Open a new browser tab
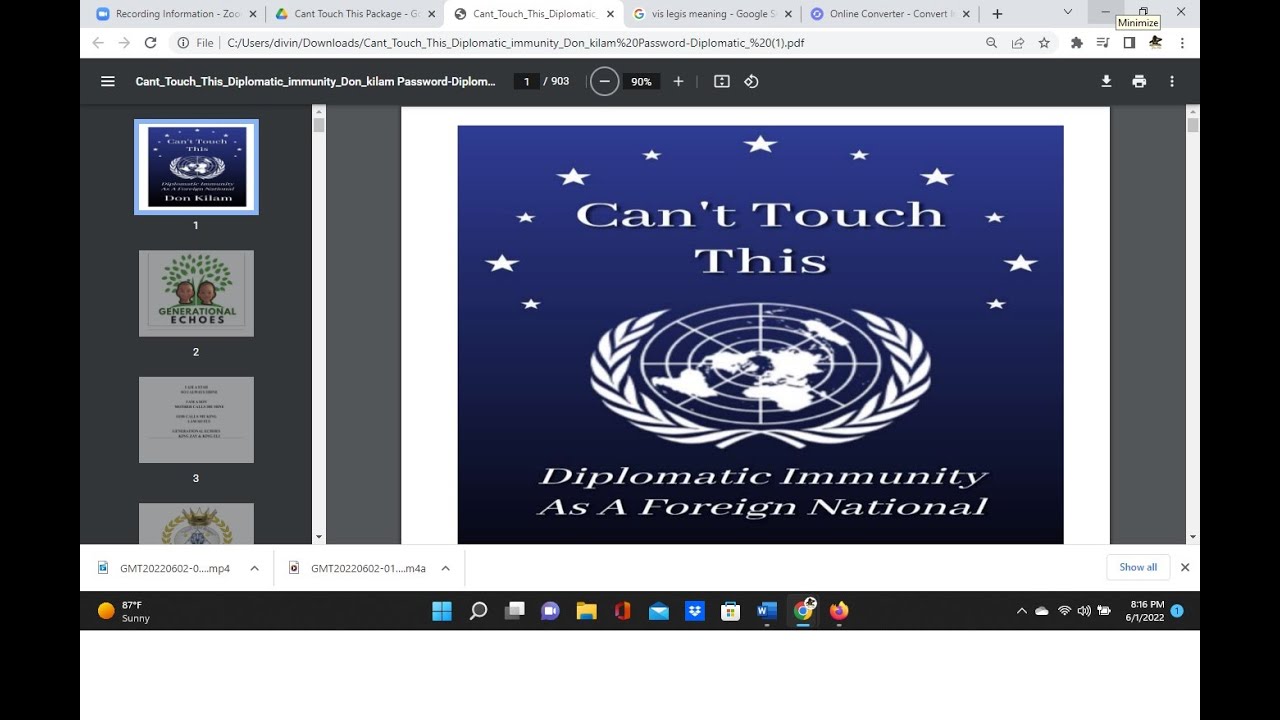 [x=997, y=14]
